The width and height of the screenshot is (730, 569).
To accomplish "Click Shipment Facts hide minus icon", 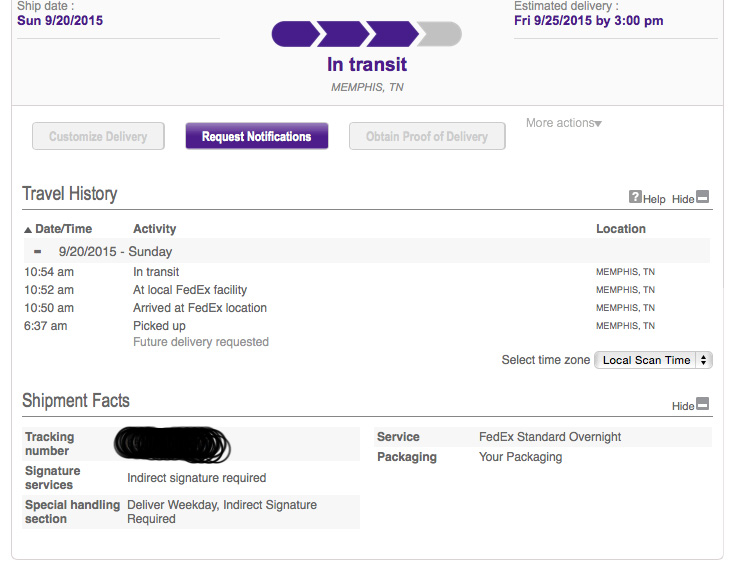I will (x=703, y=405).
